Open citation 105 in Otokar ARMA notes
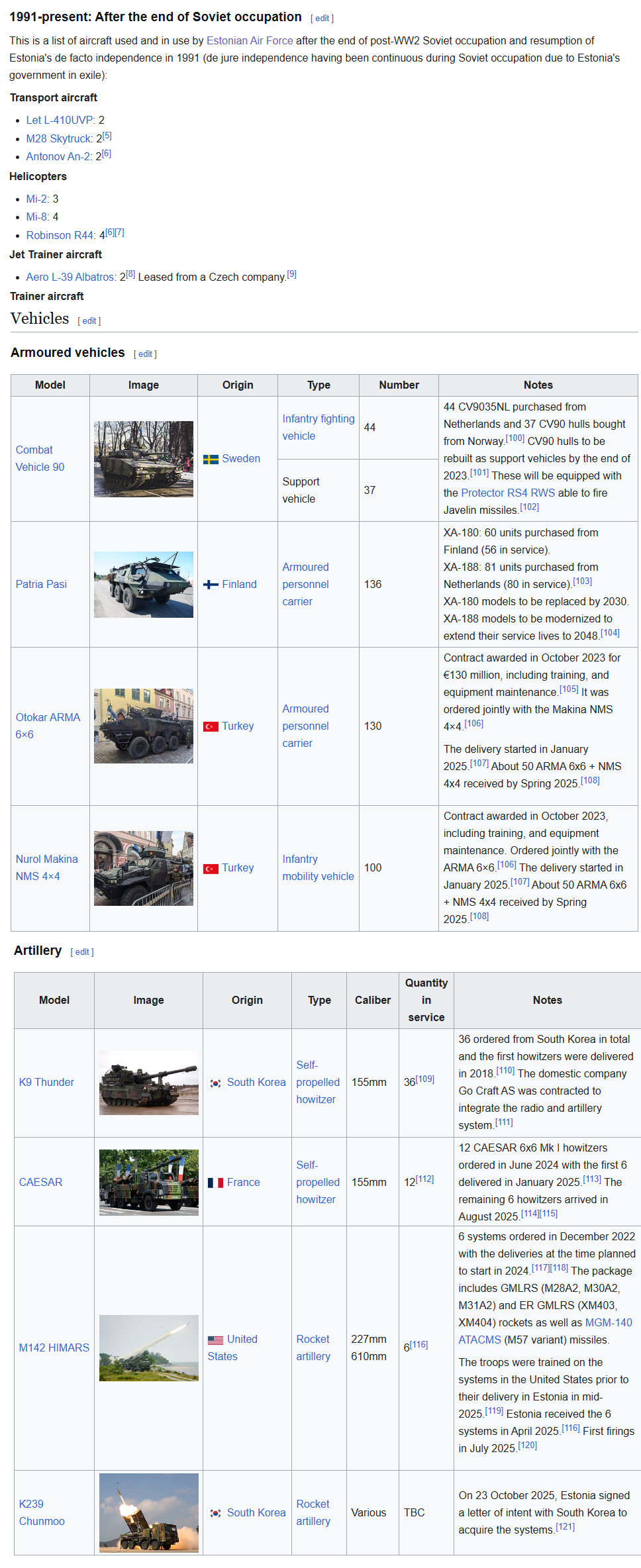 point(569,689)
